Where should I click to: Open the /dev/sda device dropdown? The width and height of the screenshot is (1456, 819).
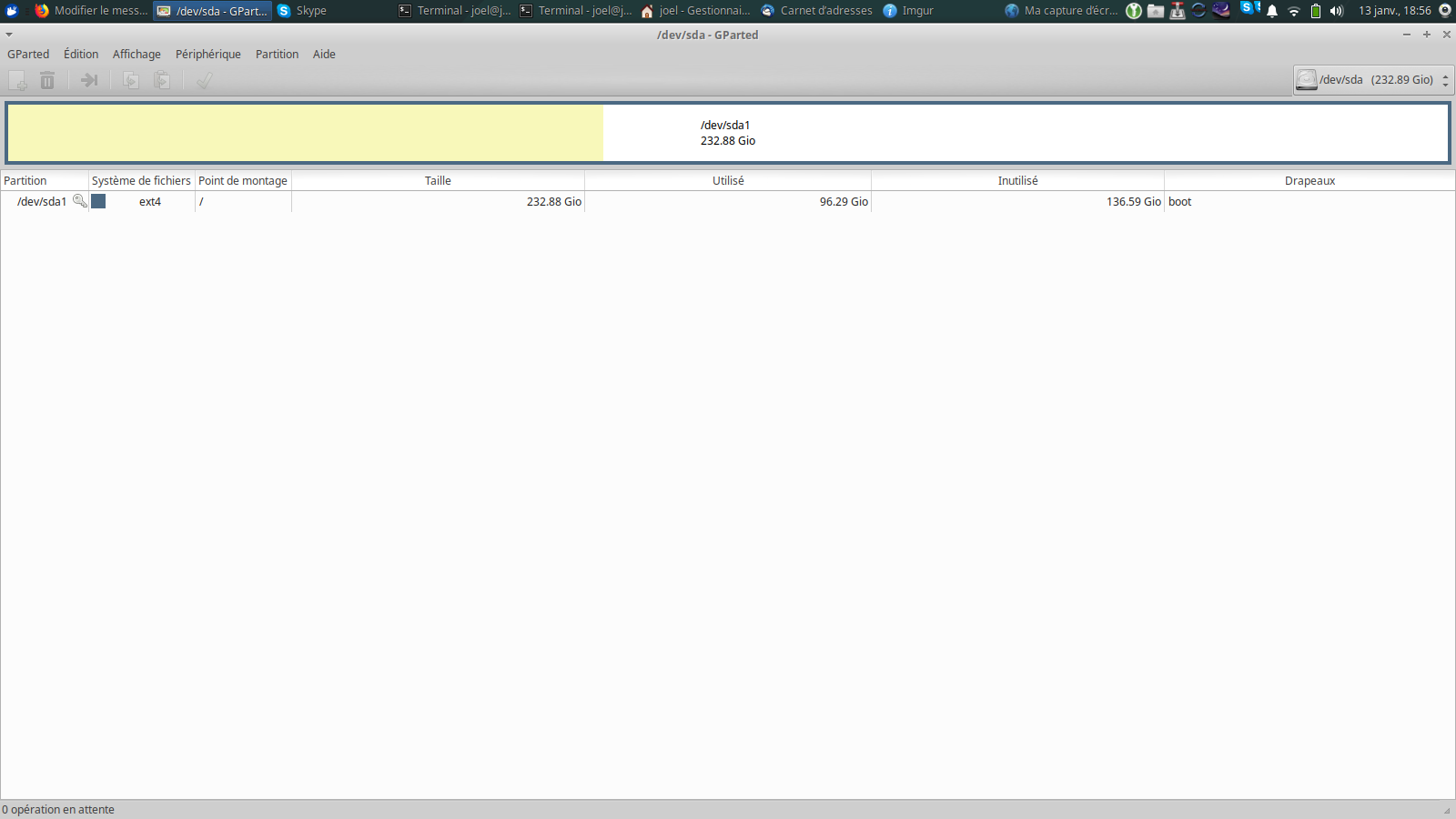click(x=1373, y=80)
